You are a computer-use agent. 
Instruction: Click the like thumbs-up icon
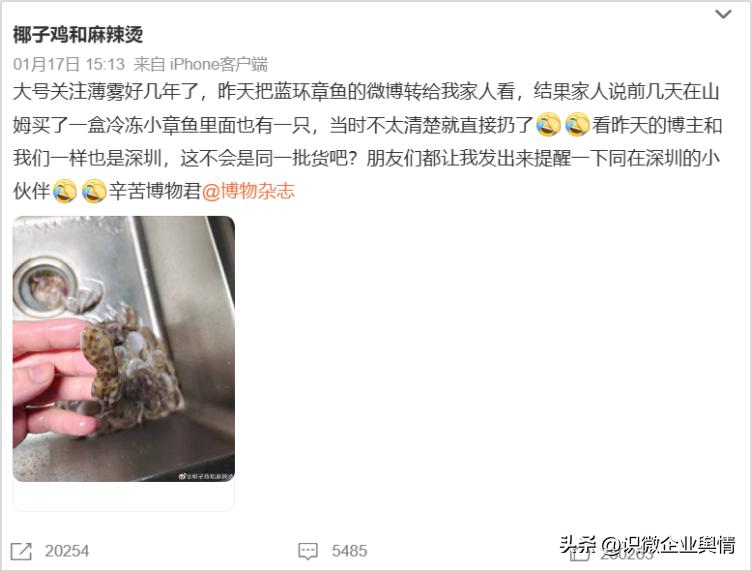[579, 555]
